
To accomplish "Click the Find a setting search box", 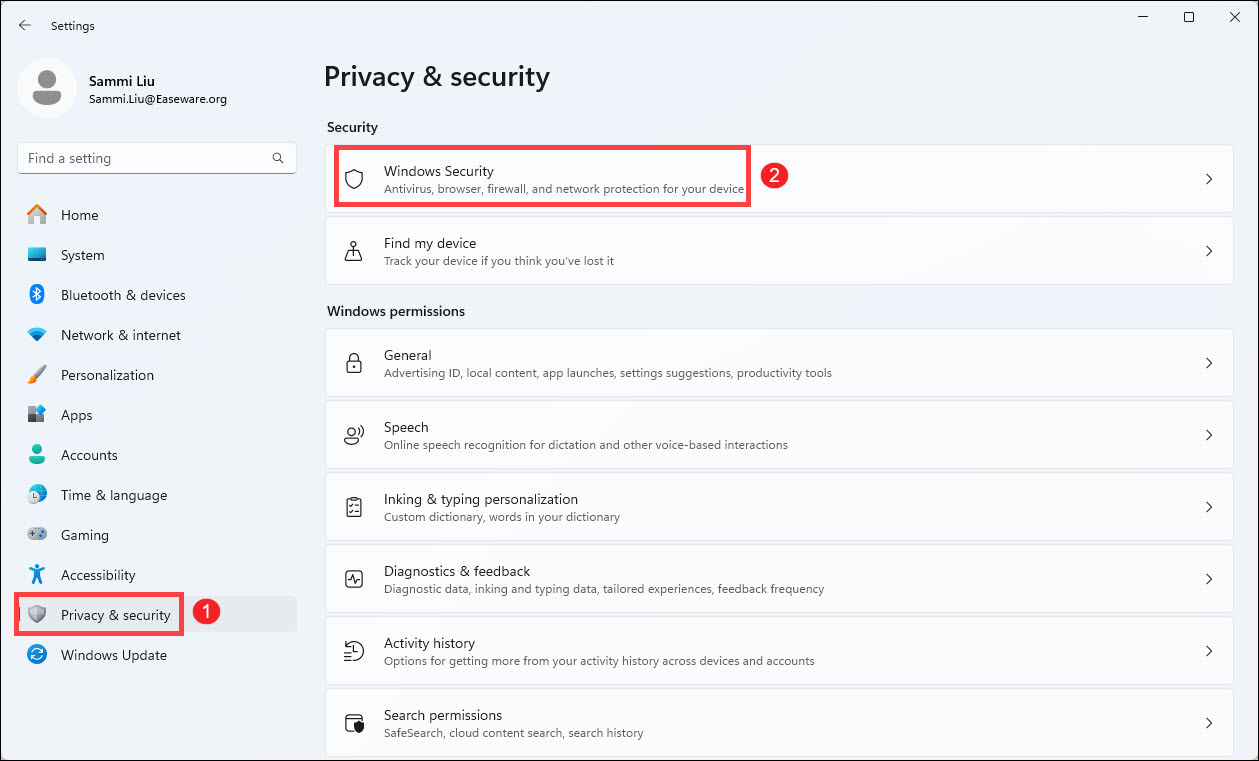I will click(x=145, y=158).
